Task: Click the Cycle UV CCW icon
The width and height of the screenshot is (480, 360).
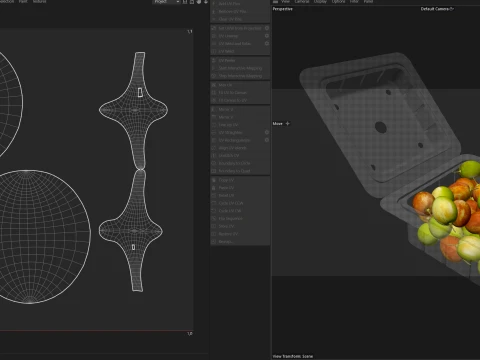Action: [214, 203]
